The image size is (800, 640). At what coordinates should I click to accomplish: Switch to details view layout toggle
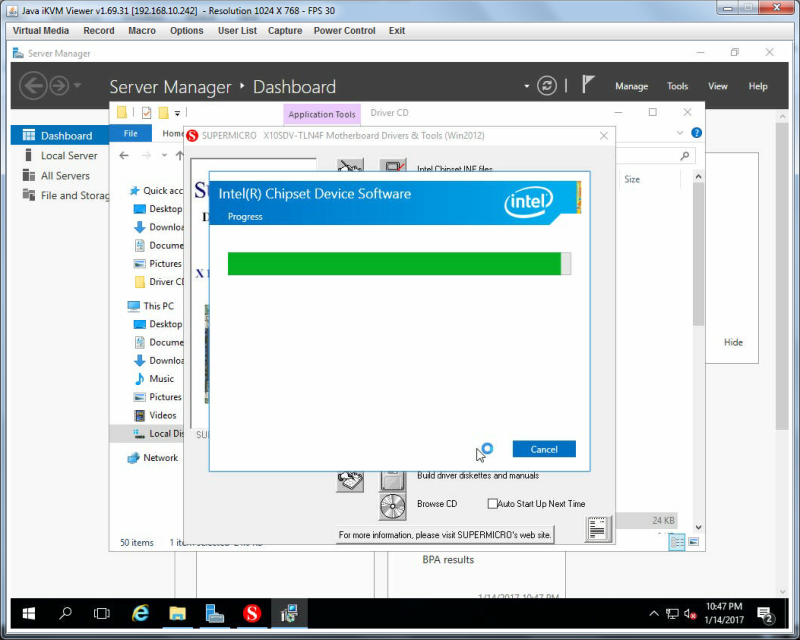(x=677, y=542)
